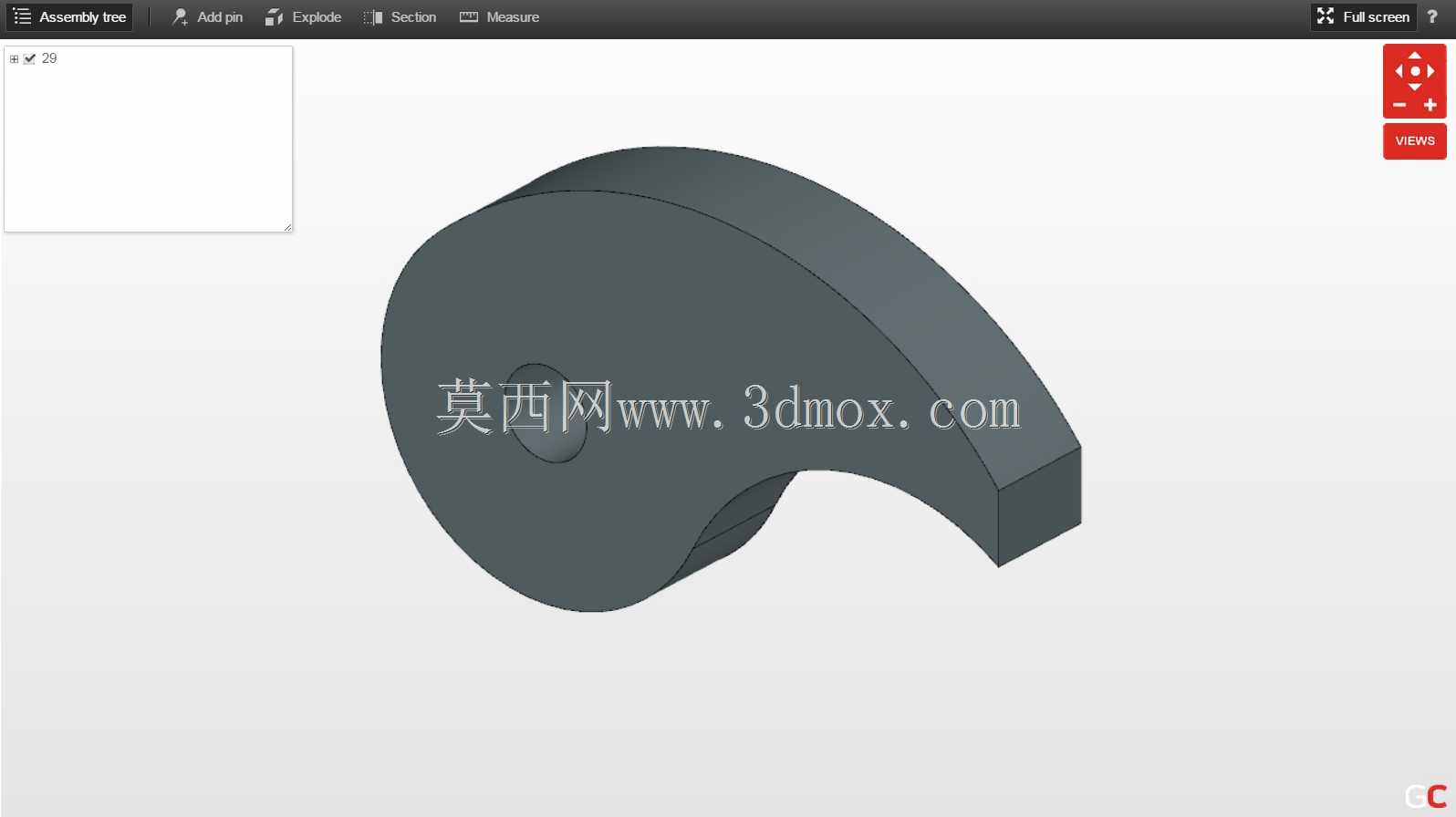Open help via the question mark icon

coord(1431,17)
